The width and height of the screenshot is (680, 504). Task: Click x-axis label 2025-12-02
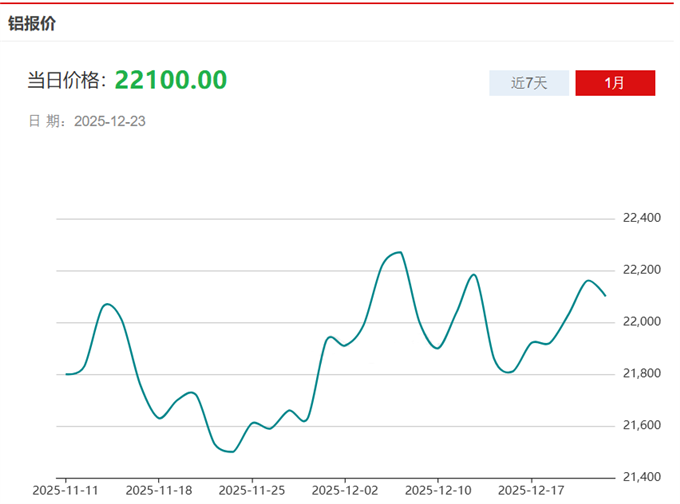point(345,490)
